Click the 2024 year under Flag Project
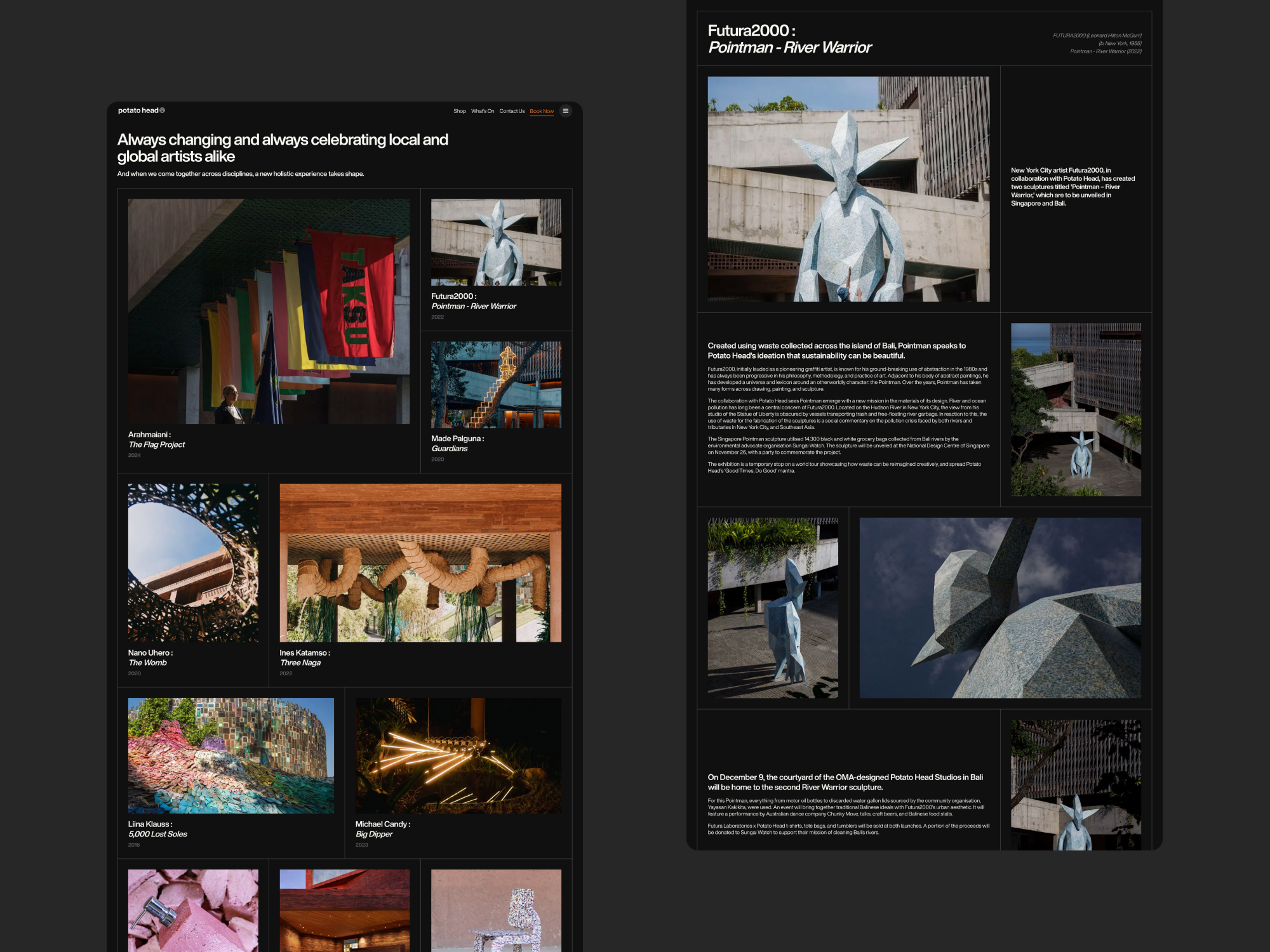 (135, 455)
